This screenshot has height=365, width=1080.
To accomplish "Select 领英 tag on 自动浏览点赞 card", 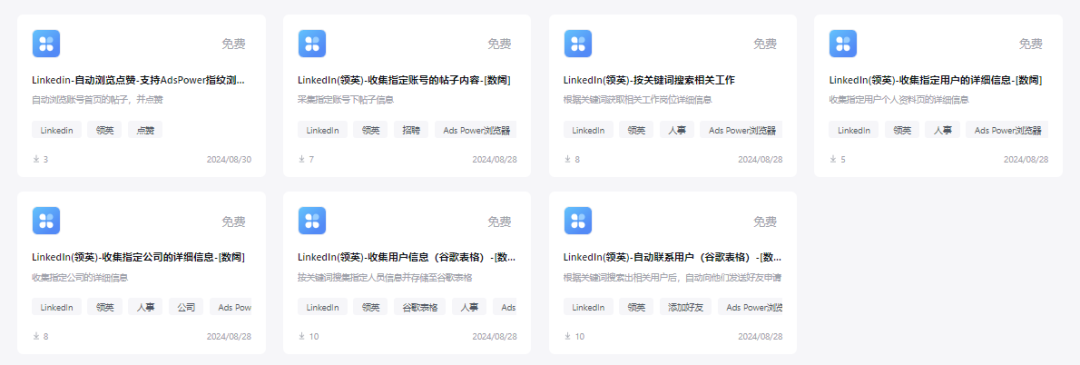I will pyautogui.click(x=105, y=129).
